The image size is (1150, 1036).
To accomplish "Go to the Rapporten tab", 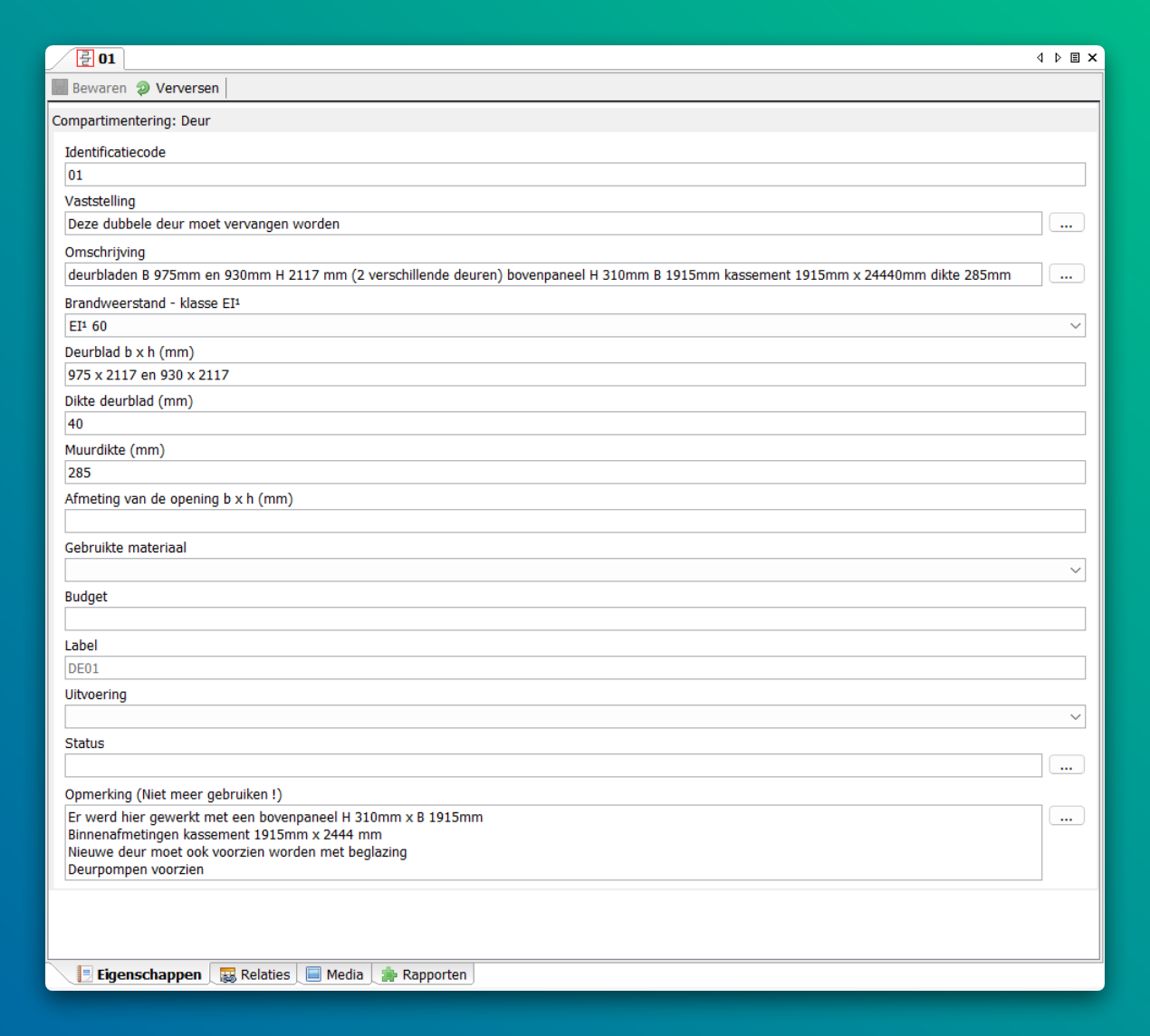I will coord(424,974).
